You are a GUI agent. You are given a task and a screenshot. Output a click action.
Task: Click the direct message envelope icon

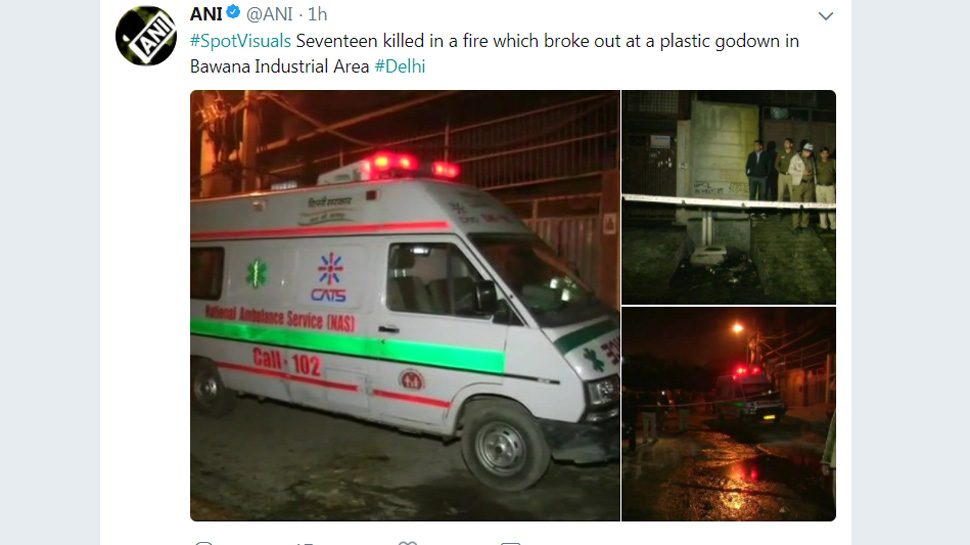coord(510,543)
